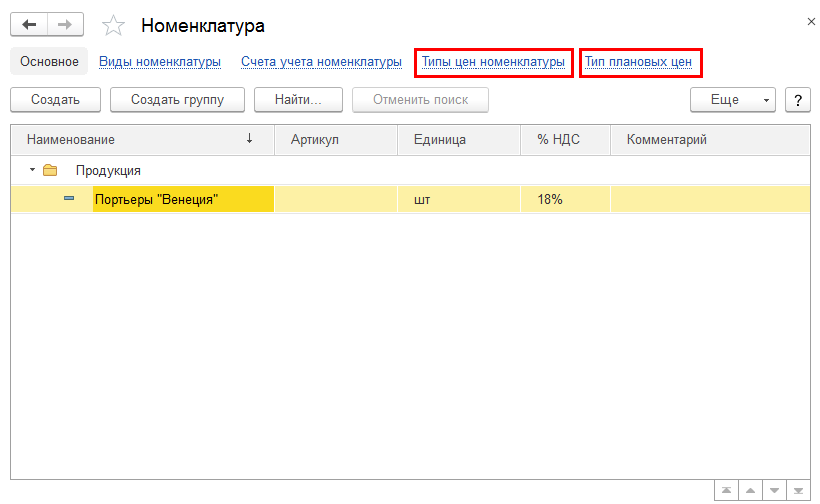The image size is (820, 504).
Task: Jump to last row in list
Action: point(798,491)
